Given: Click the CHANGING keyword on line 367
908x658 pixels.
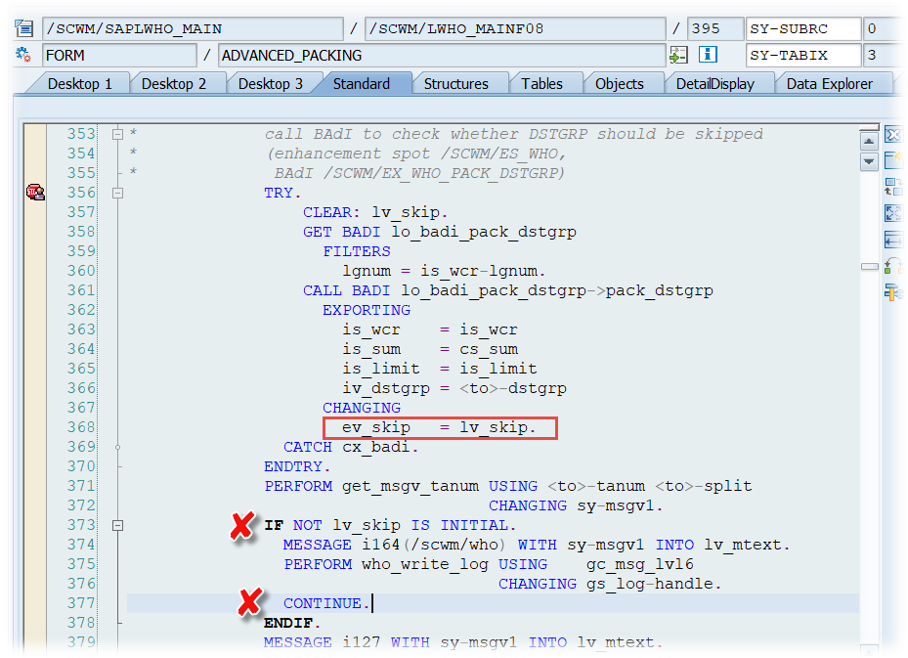Looking at the screenshot, I should click(x=361, y=408).
